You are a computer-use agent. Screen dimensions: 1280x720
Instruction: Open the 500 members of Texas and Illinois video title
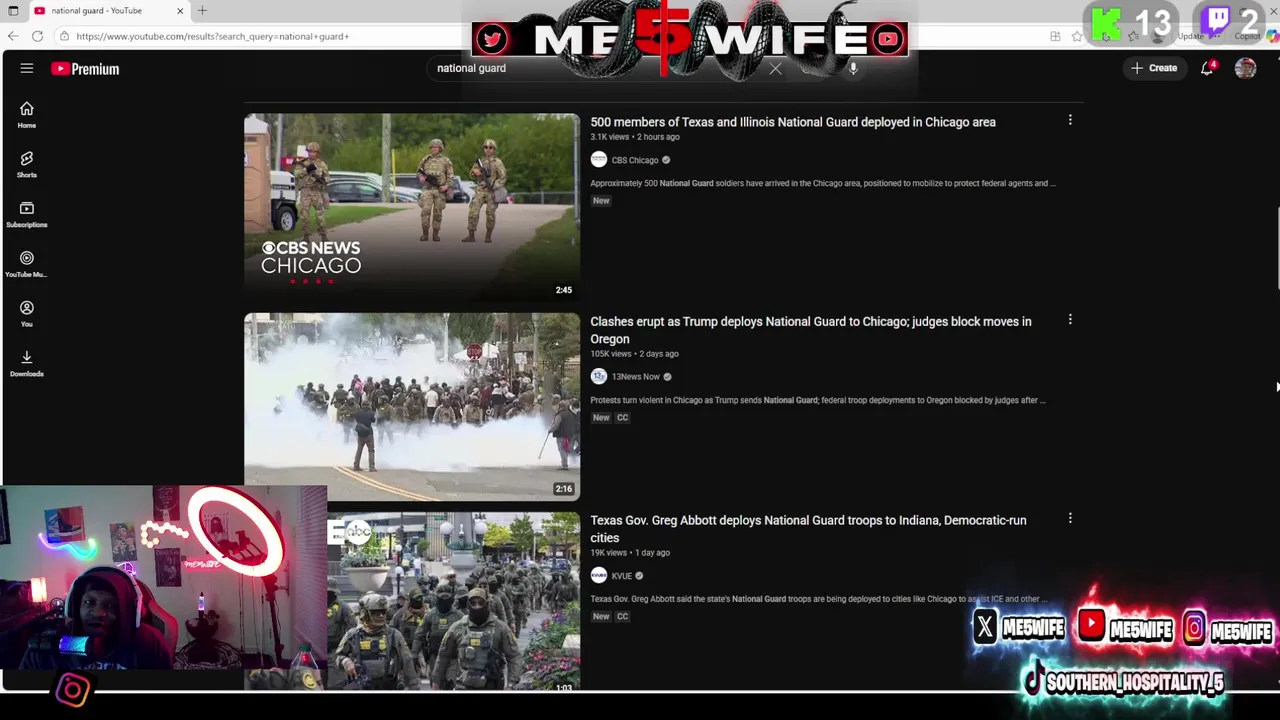click(793, 122)
